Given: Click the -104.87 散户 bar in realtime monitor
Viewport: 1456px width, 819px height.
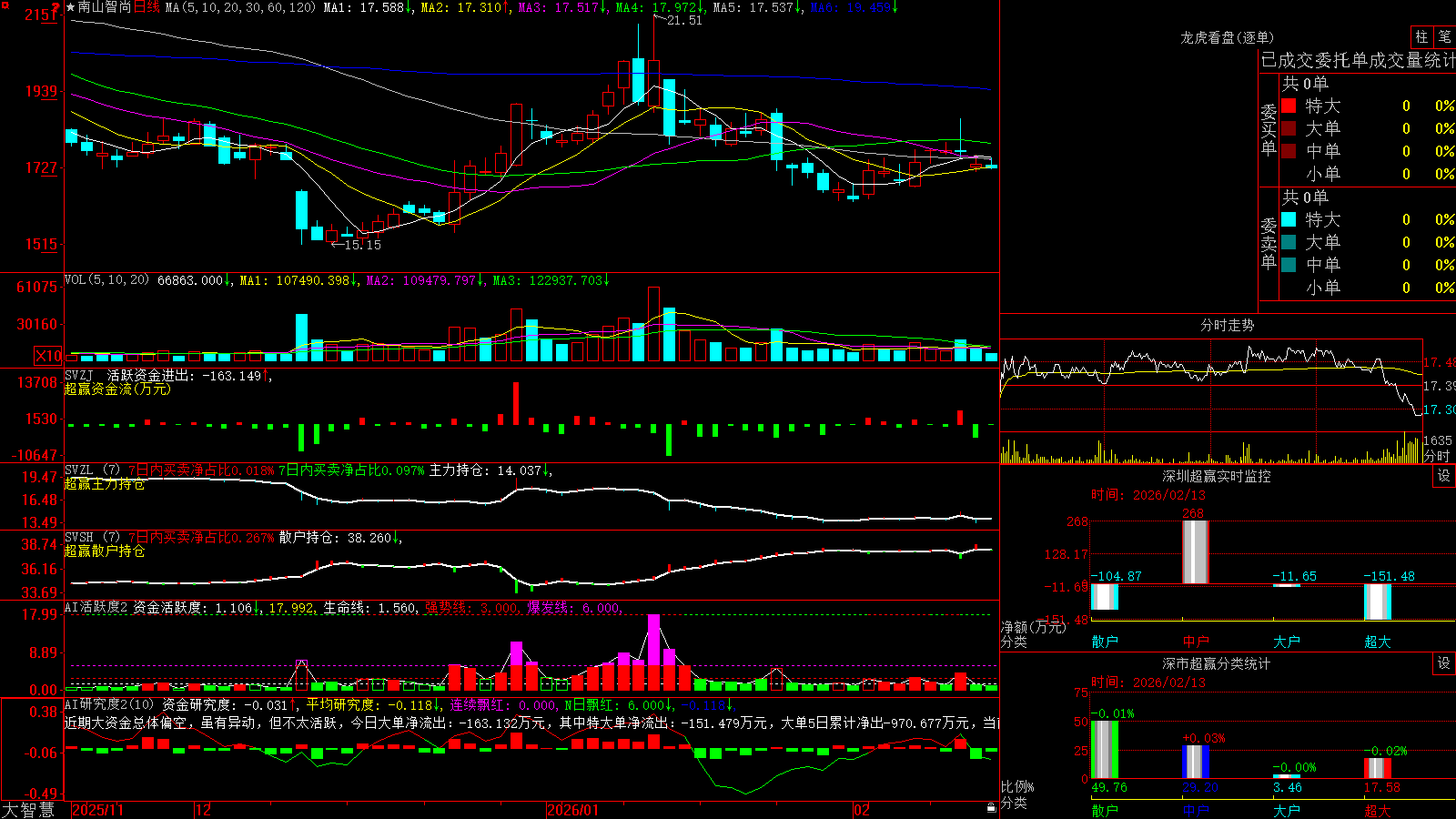Looking at the screenshot, I should point(1105,597).
